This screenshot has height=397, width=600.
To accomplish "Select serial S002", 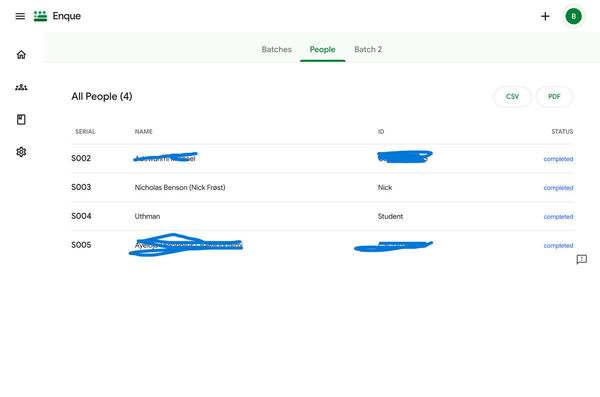I will tap(81, 158).
